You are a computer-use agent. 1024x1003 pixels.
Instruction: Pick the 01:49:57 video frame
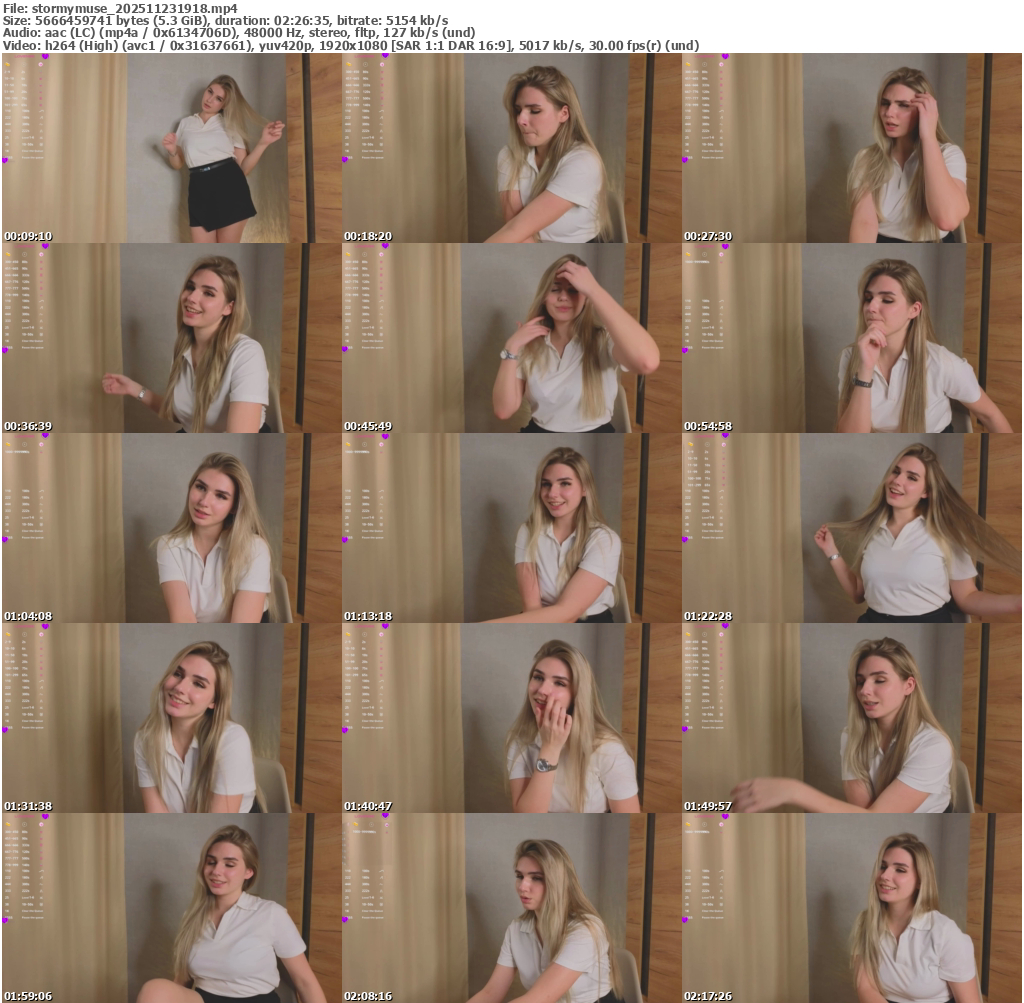[852, 718]
